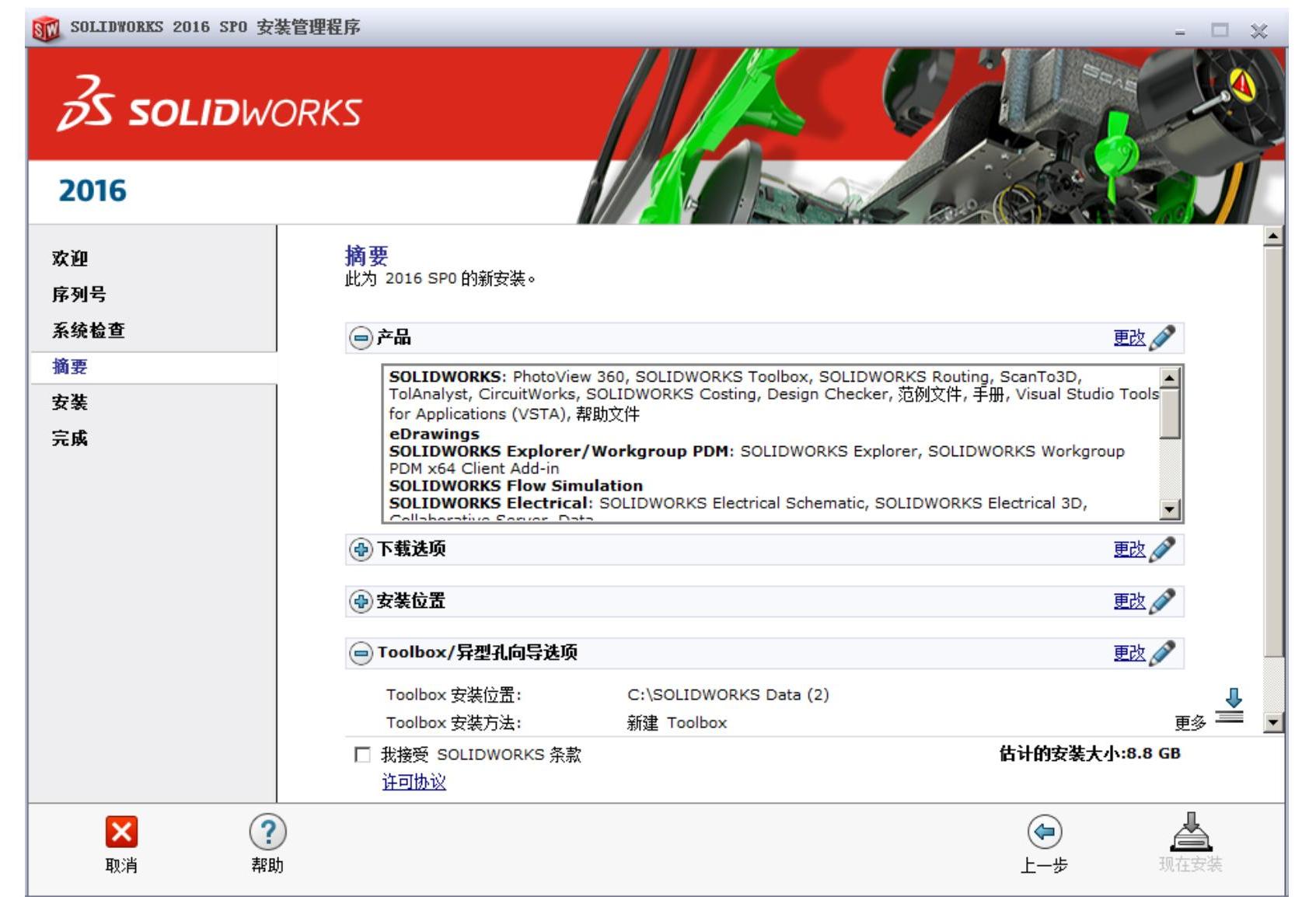1316x897 pixels.
Task: Select the 摘要 step
Action: tap(70, 366)
